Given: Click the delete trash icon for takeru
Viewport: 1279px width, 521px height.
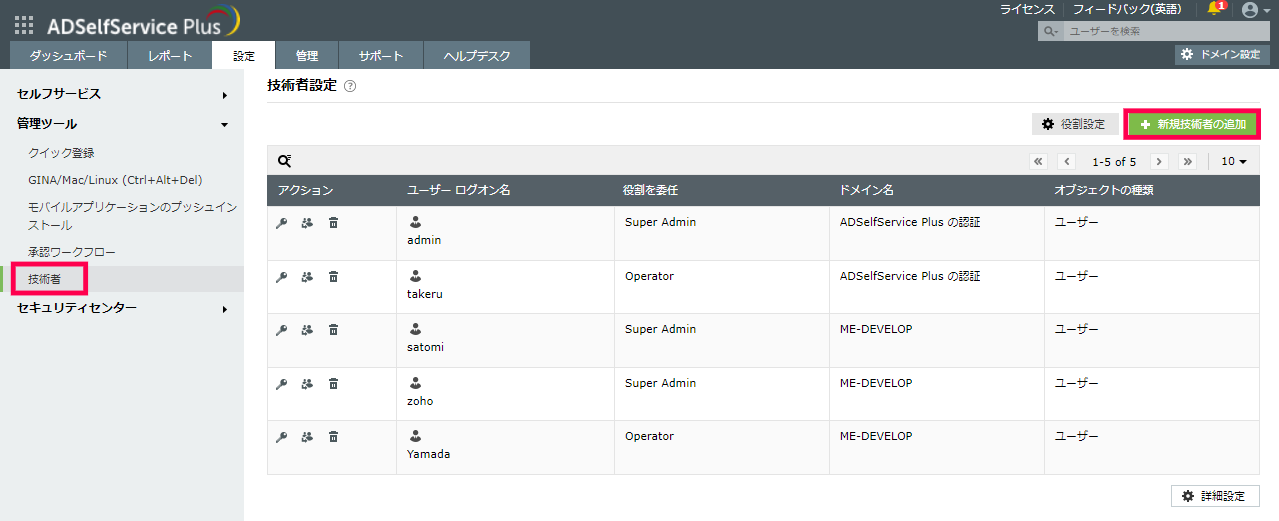Looking at the screenshot, I should tap(334, 277).
